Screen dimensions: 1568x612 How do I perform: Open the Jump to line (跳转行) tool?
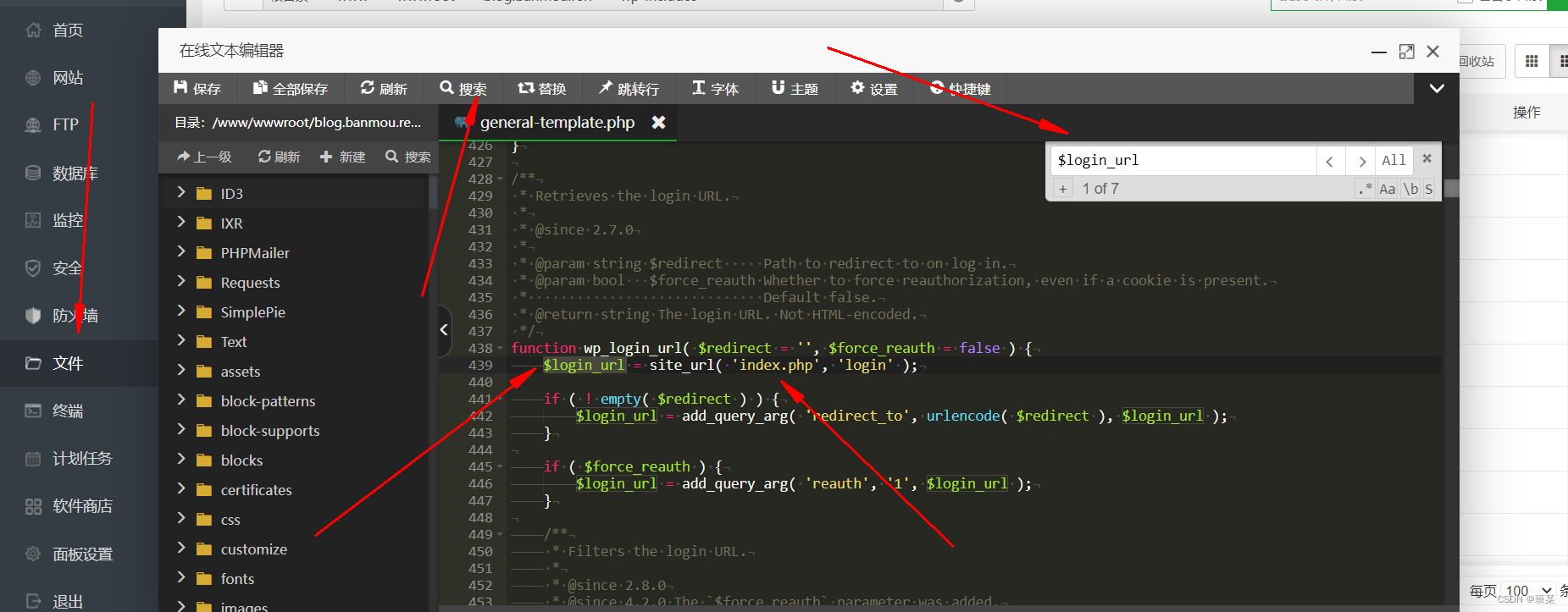click(628, 88)
